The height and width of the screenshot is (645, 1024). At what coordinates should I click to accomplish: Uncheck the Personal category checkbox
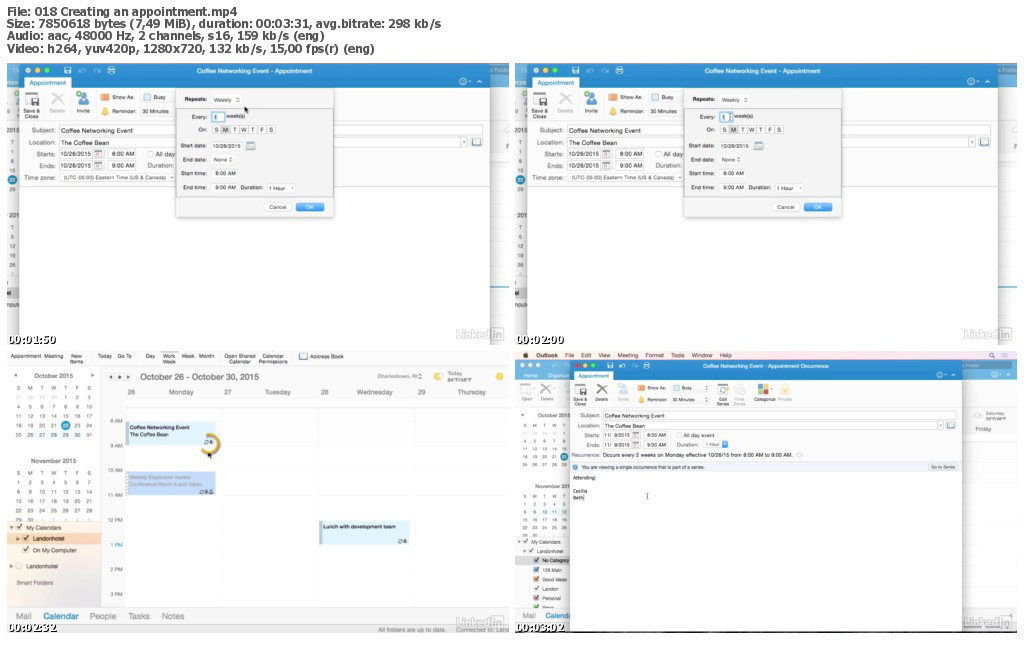[x=537, y=598]
